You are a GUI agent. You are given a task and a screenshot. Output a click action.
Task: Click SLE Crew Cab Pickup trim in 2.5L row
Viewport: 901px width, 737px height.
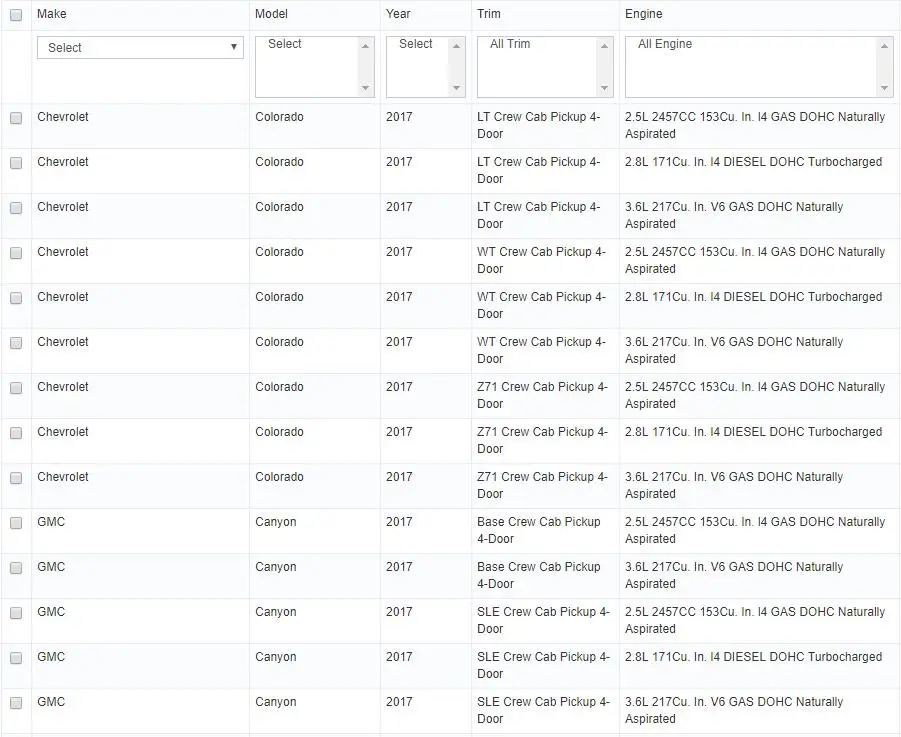point(543,620)
